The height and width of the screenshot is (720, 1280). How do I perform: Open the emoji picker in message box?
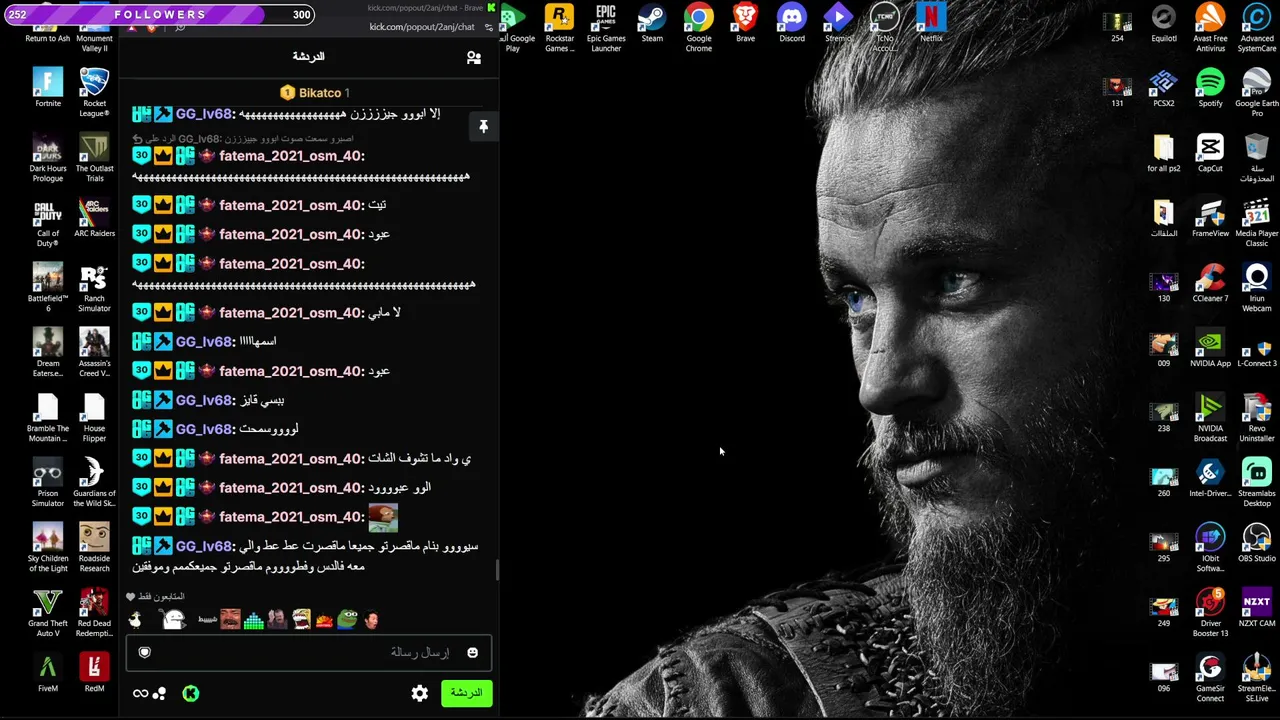(x=472, y=653)
